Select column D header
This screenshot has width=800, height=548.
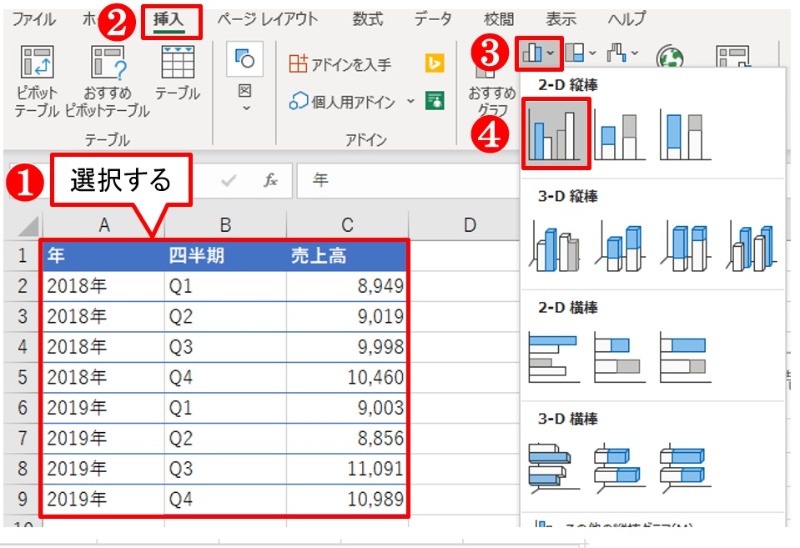[x=469, y=225]
